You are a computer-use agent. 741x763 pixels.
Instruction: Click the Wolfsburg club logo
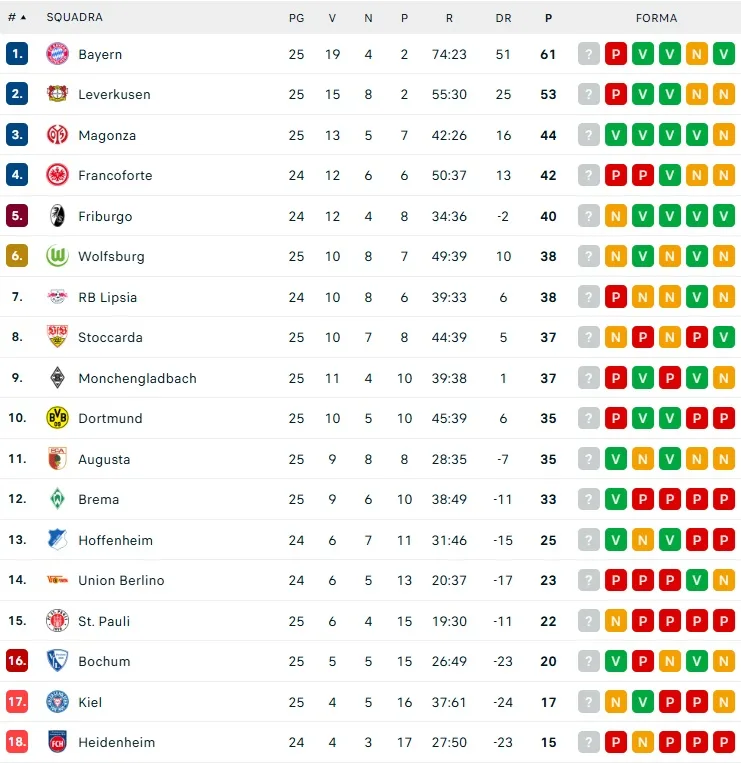pos(57,256)
